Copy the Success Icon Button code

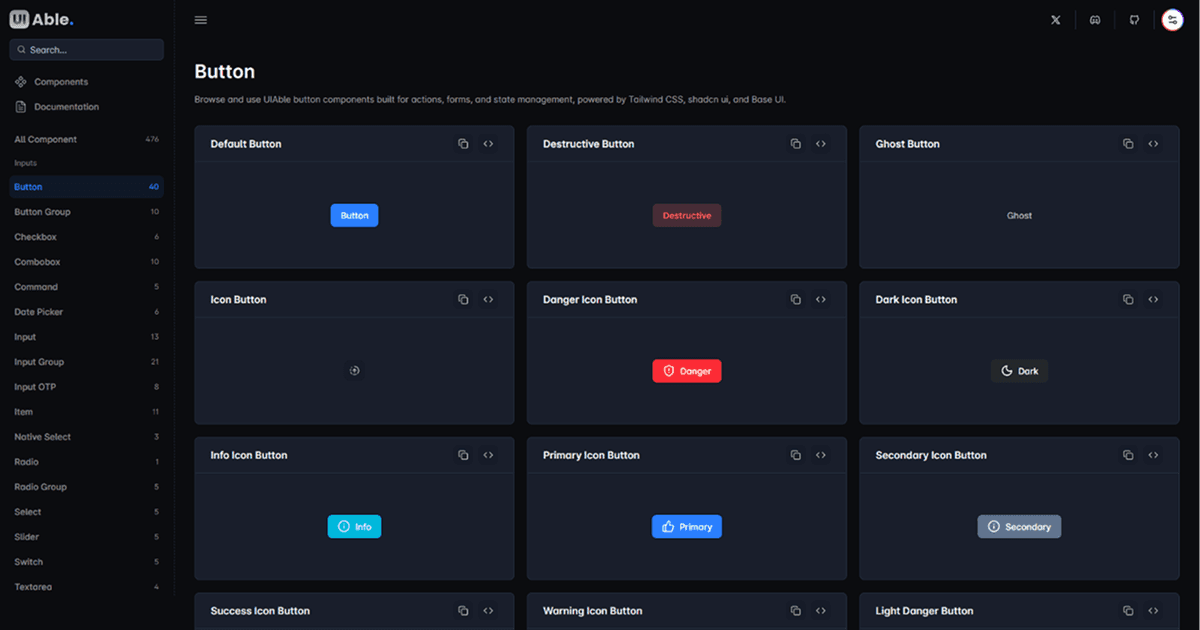click(x=463, y=611)
